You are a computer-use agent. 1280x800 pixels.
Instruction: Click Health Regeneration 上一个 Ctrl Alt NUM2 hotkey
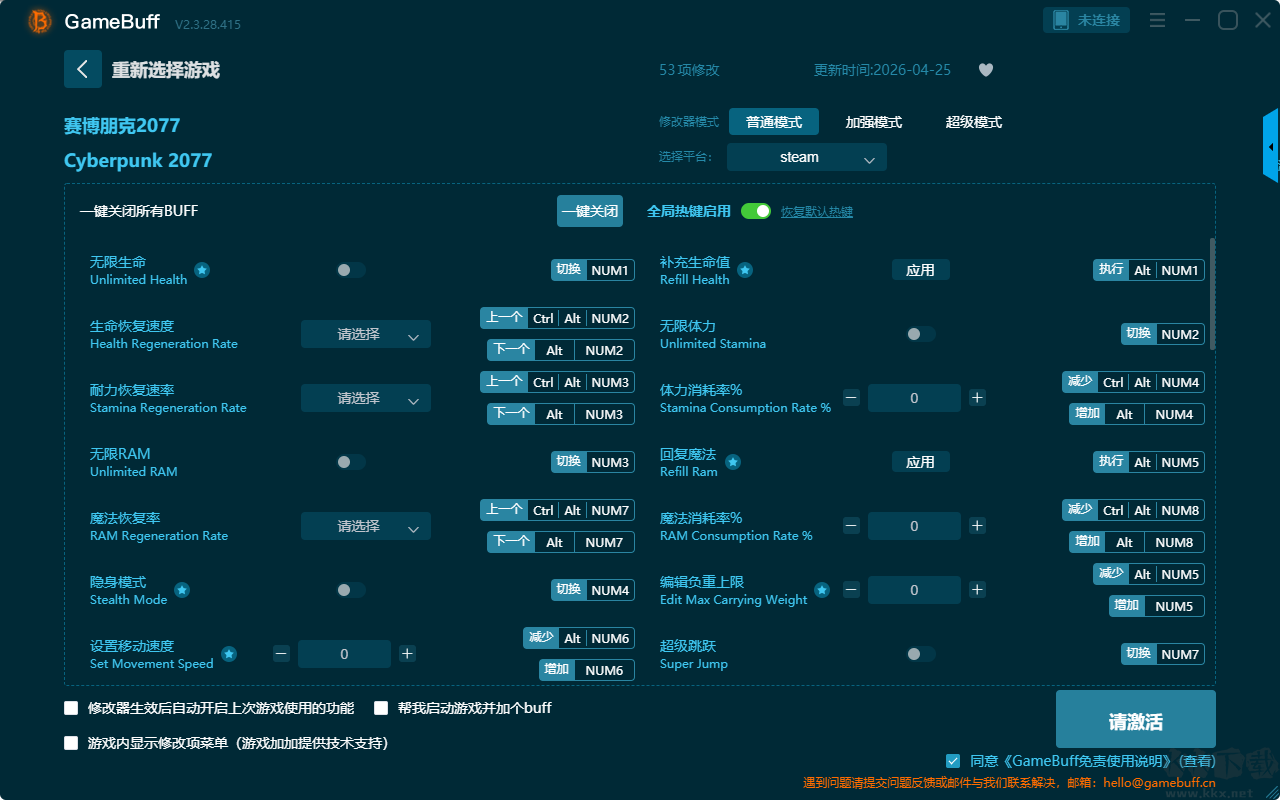click(x=557, y=318)
